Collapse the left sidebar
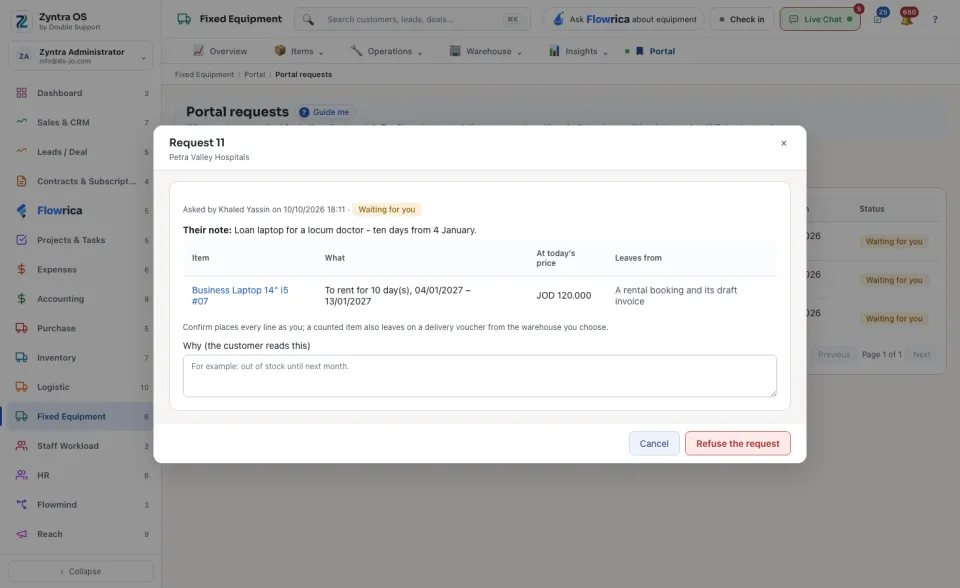This screenshot has height=588, width=960. coord(81,571)
